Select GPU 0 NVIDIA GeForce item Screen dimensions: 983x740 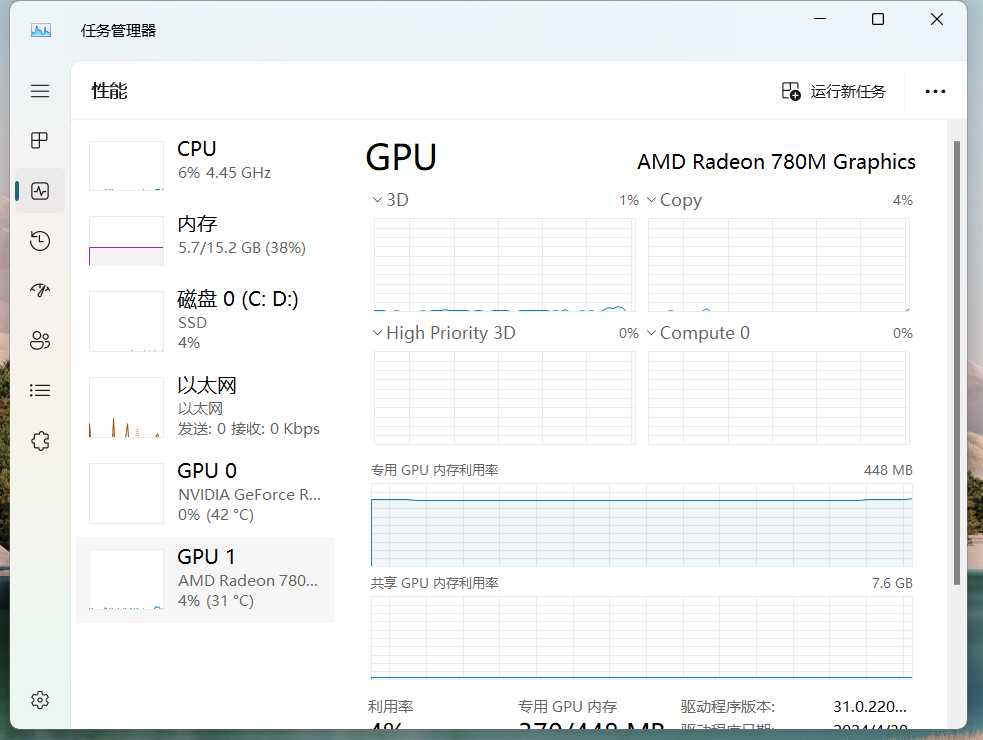coord(205,494)
